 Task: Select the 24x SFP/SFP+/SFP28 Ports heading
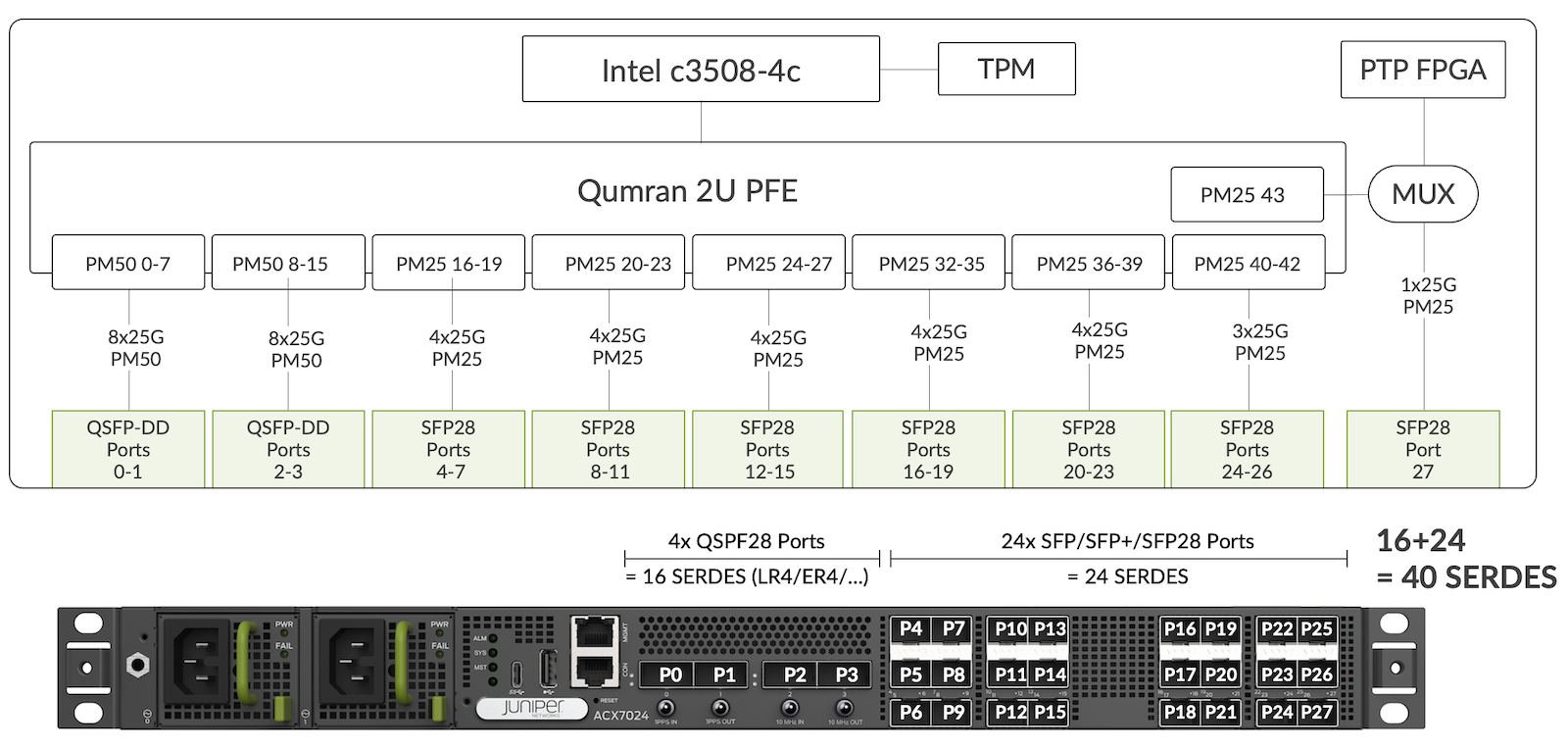1127,541
